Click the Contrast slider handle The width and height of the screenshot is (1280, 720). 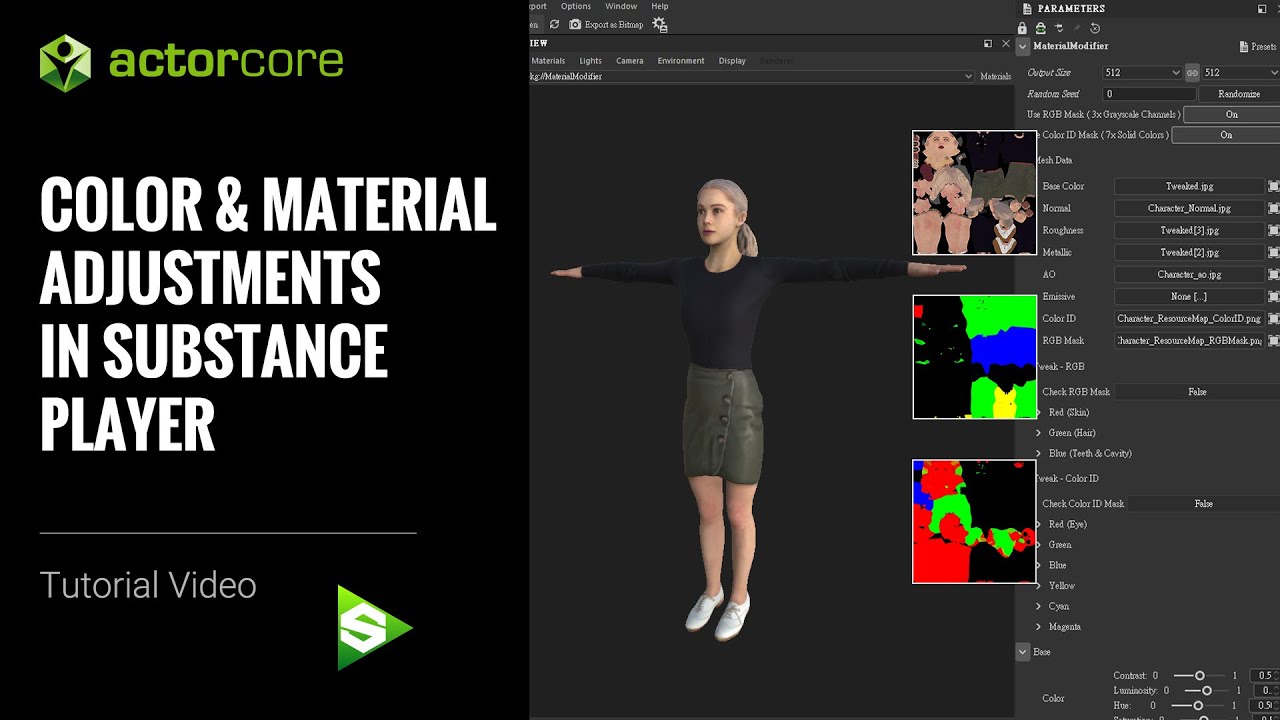pos(1200,676)
